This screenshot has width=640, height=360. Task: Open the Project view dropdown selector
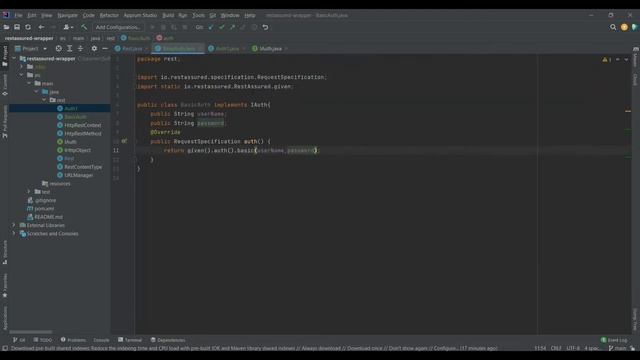pyautogui.click(x=31, y=49)
